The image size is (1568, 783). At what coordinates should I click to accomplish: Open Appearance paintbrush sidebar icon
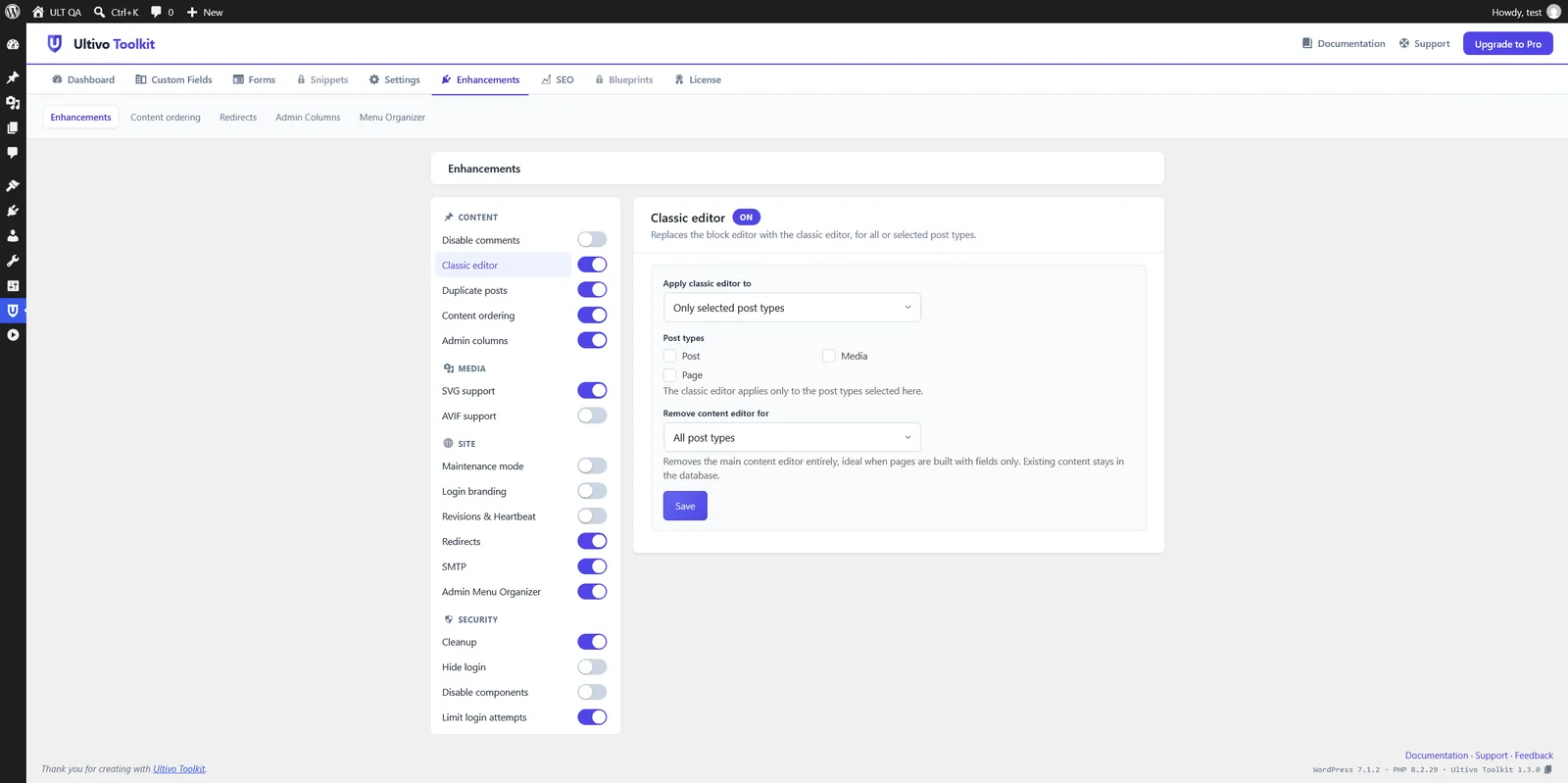[x=13, y=185]
